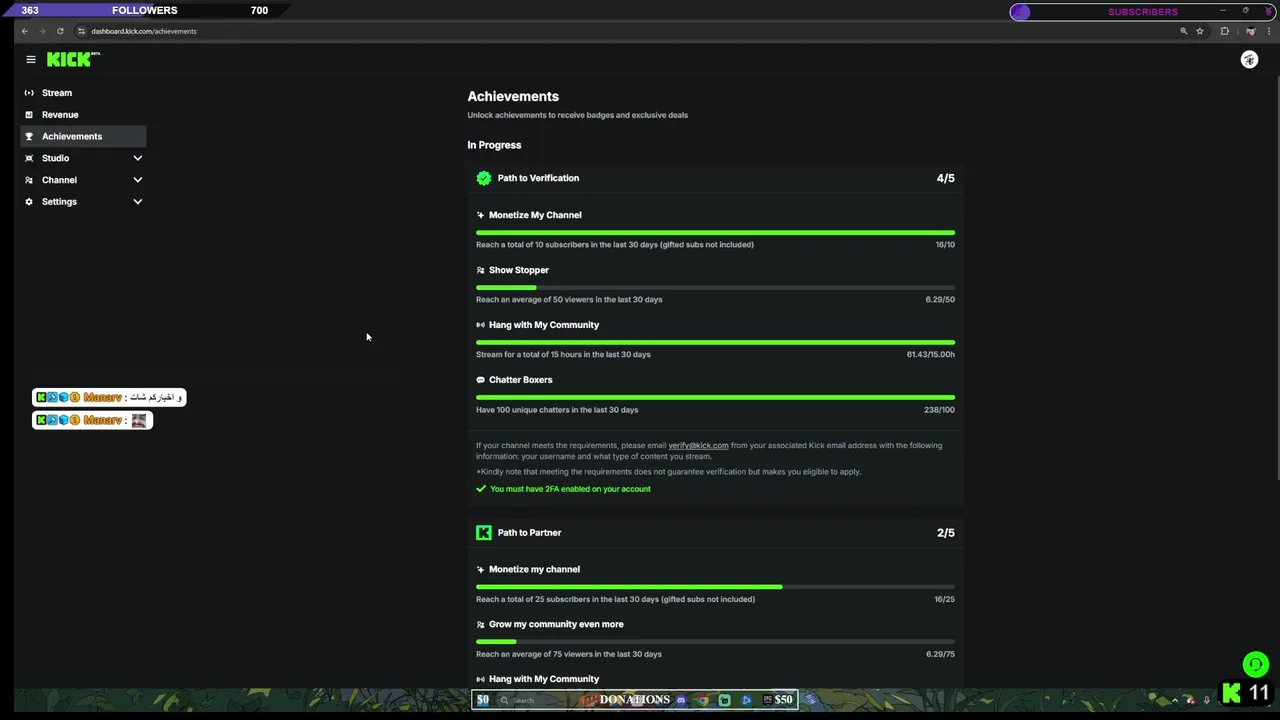The height and width of the screenshot is (720, 1280).
Task: Click the Settings gear icon
Action: 29,202
